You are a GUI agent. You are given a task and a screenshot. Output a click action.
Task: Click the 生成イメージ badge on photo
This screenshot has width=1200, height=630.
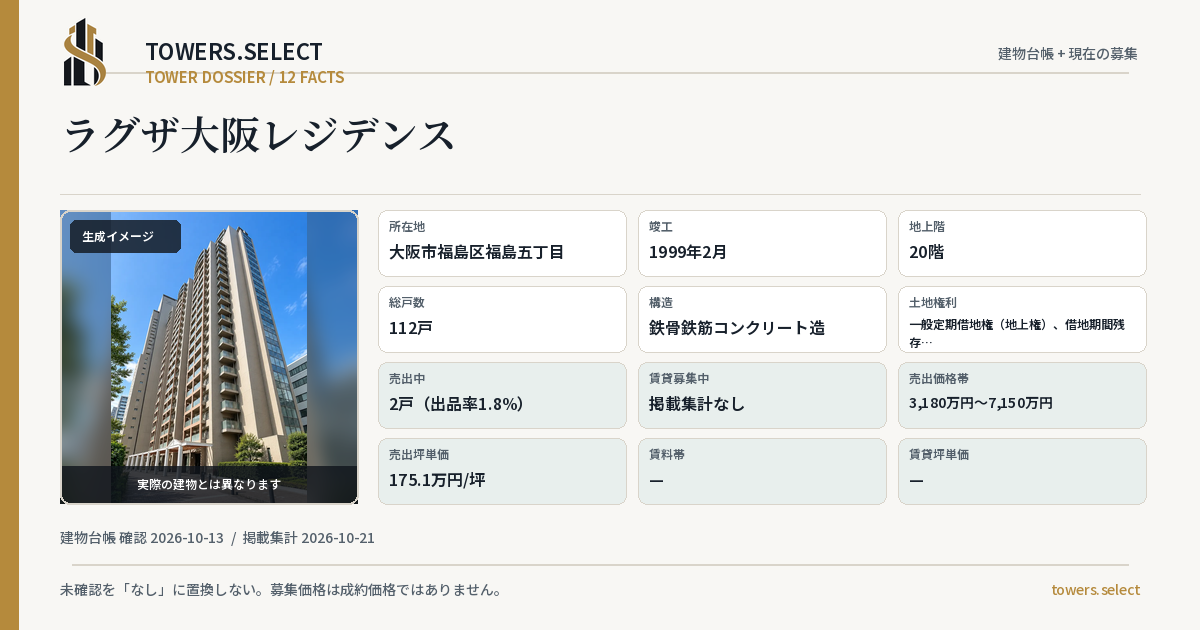[125, 237]
